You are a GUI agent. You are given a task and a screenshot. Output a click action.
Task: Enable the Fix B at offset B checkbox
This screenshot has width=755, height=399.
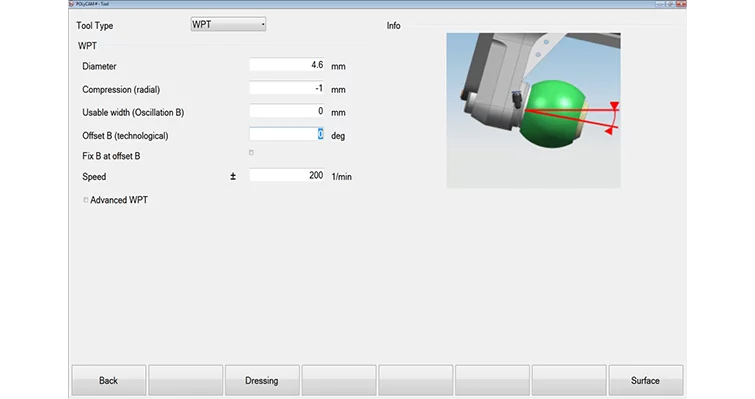(x=251, y=153)
